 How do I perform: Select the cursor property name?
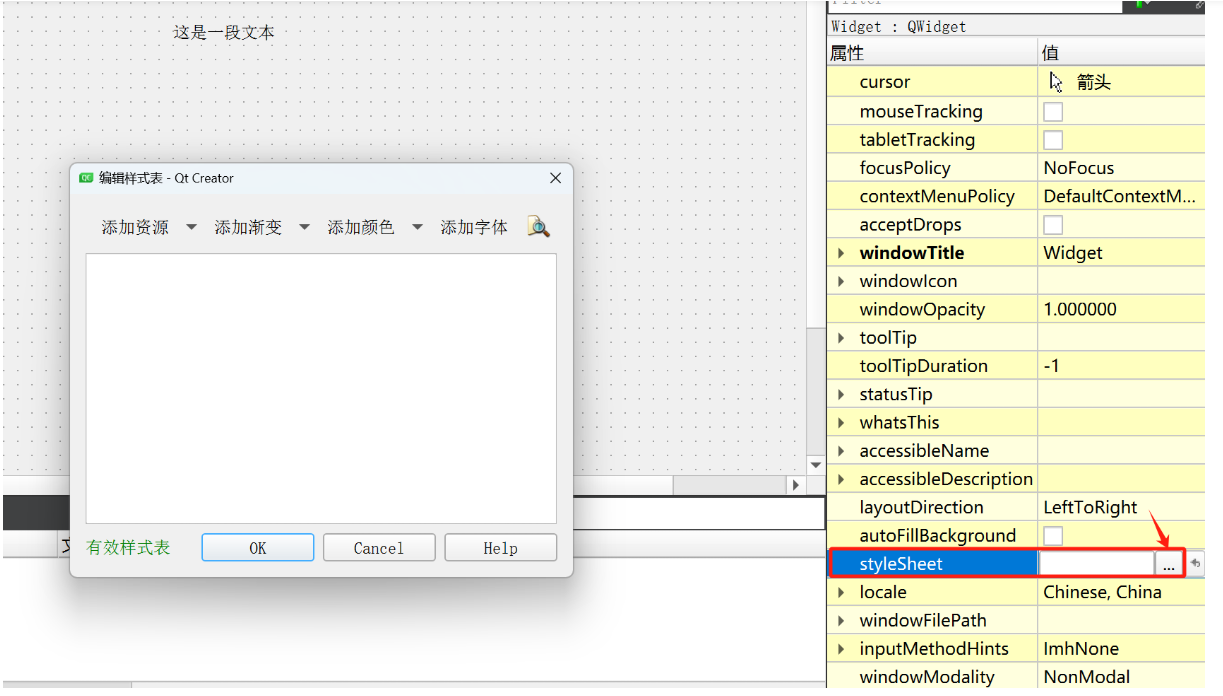point(885,82)
